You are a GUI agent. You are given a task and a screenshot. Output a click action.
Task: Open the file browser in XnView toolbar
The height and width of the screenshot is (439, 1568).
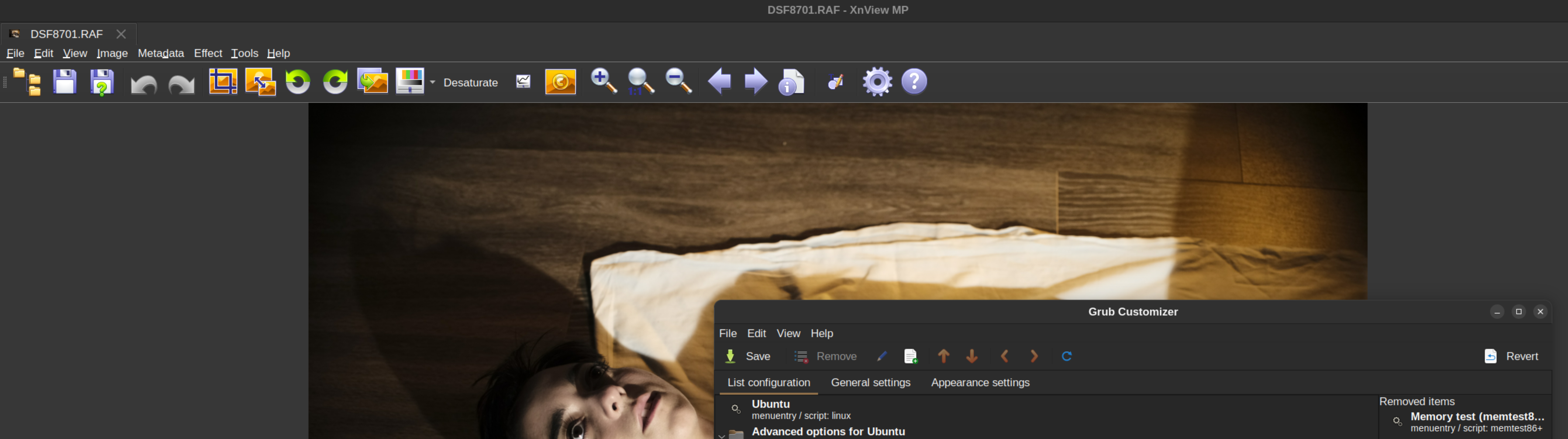click(28, 82)
